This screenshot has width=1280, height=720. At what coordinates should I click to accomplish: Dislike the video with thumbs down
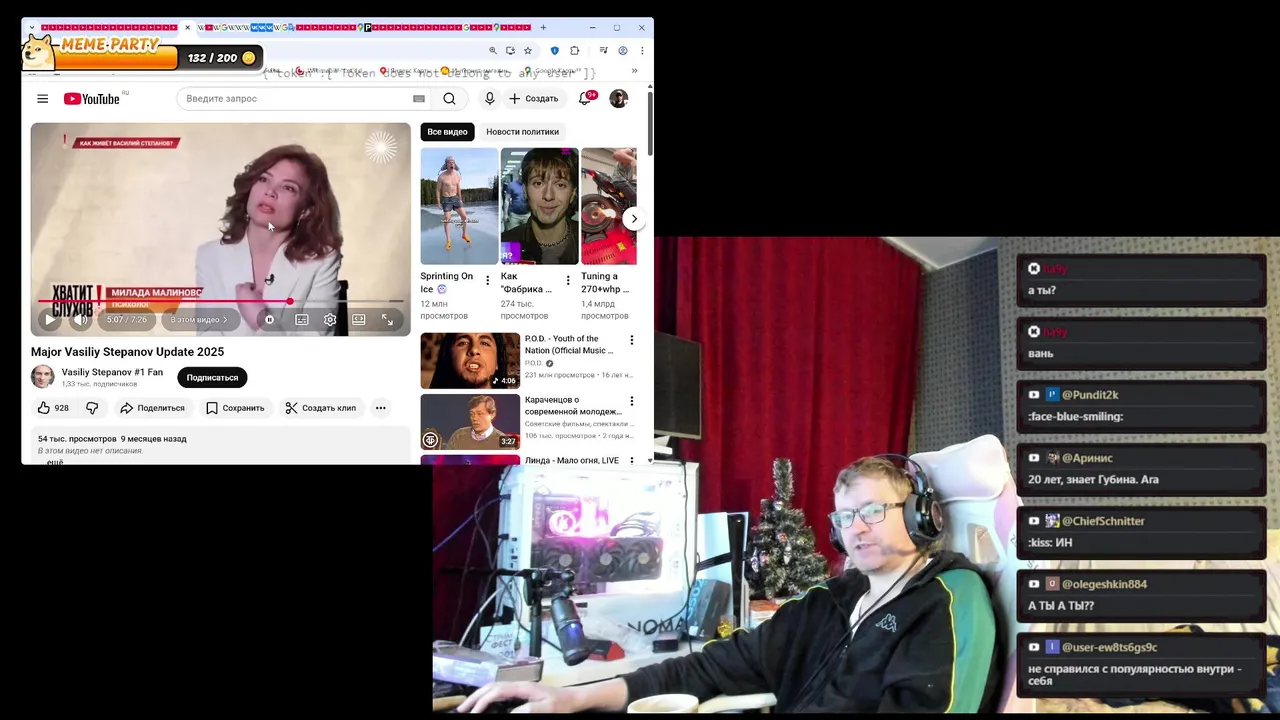(92, 408)
